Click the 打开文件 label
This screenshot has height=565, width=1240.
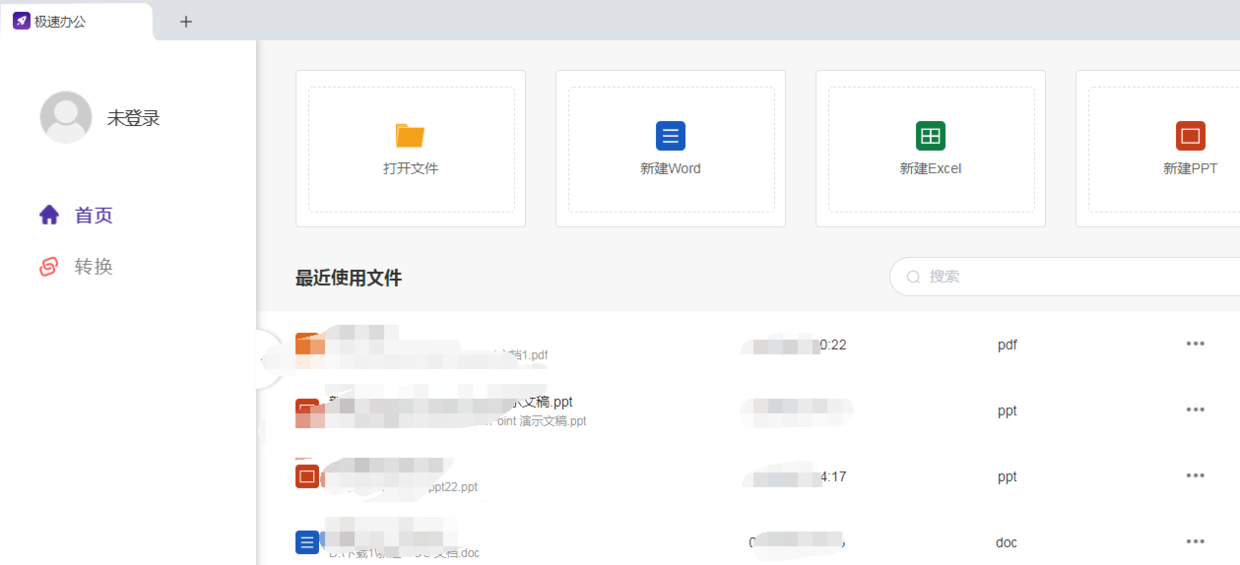(411, 168)
